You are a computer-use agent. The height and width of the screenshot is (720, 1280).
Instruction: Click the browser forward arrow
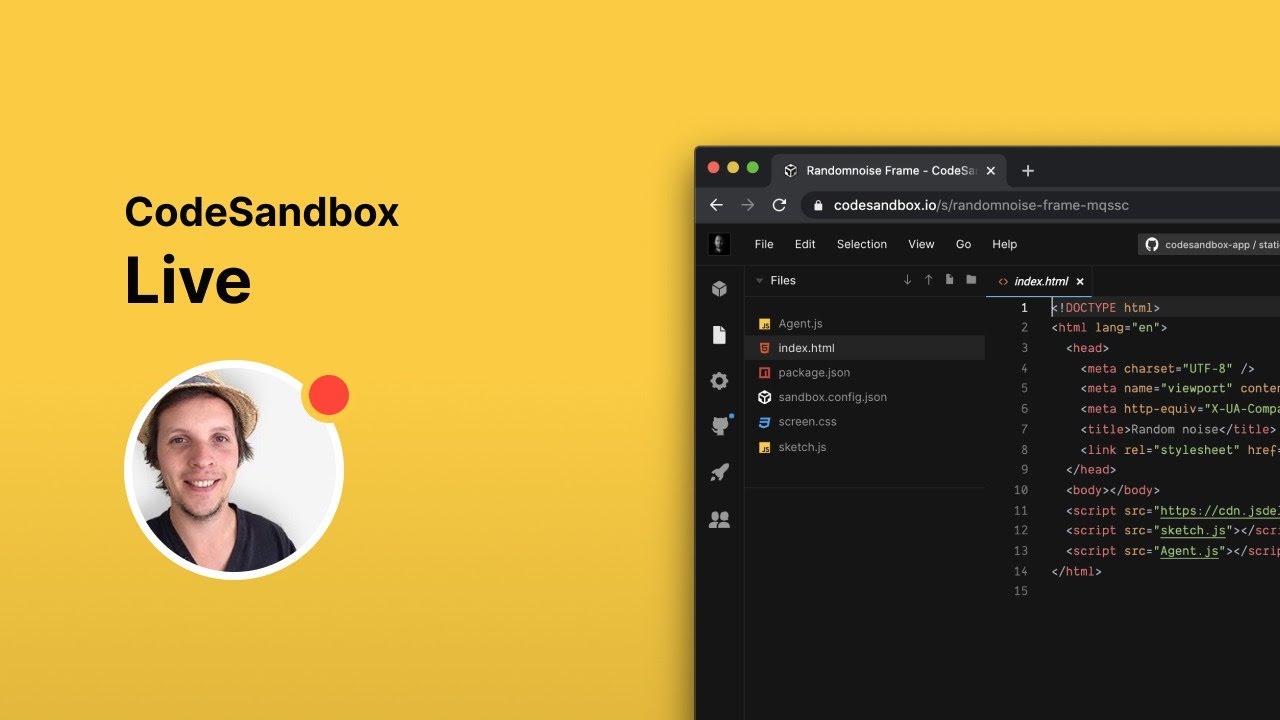(748, 205)
